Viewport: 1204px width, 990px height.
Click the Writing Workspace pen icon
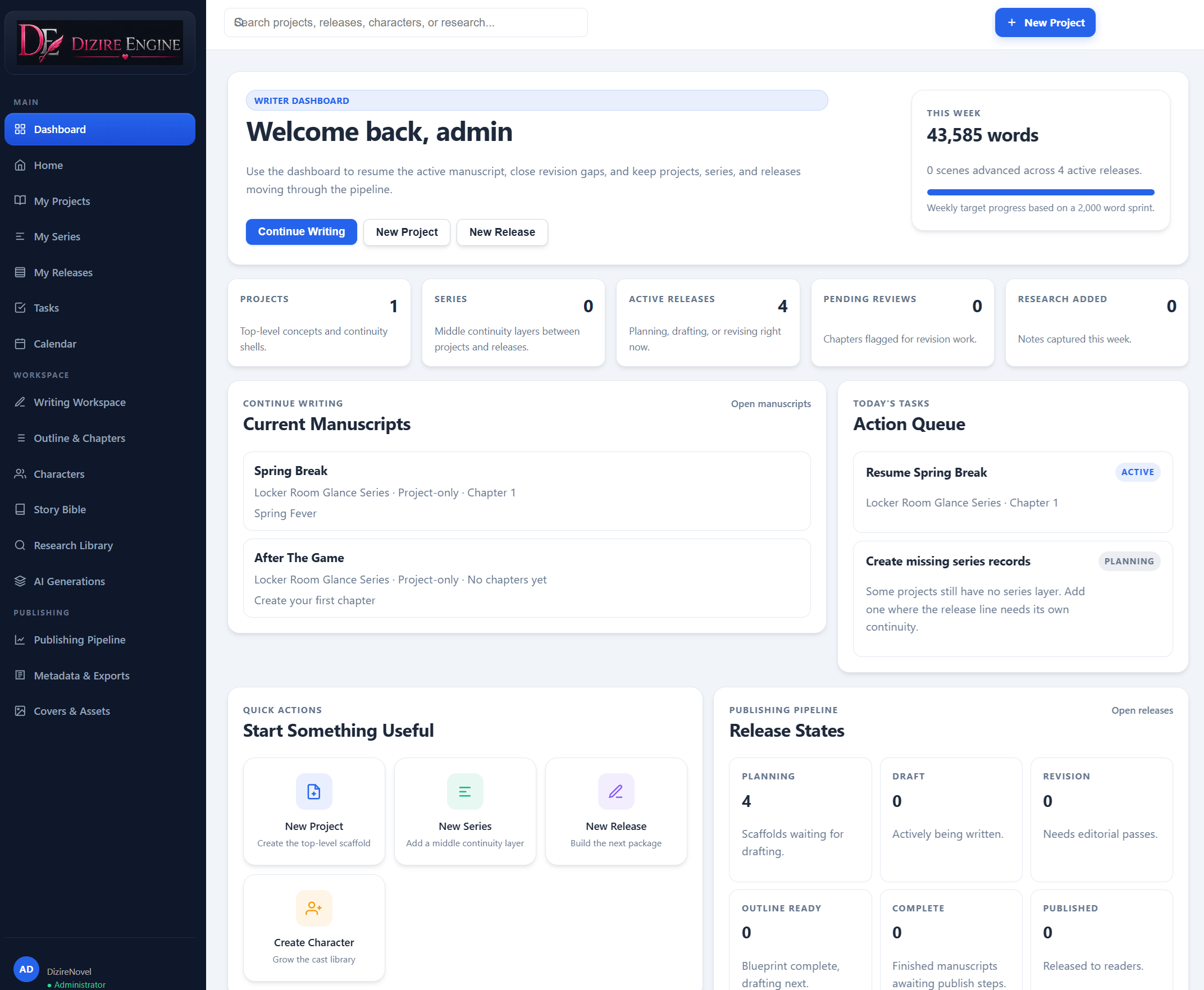coord(20,402)
